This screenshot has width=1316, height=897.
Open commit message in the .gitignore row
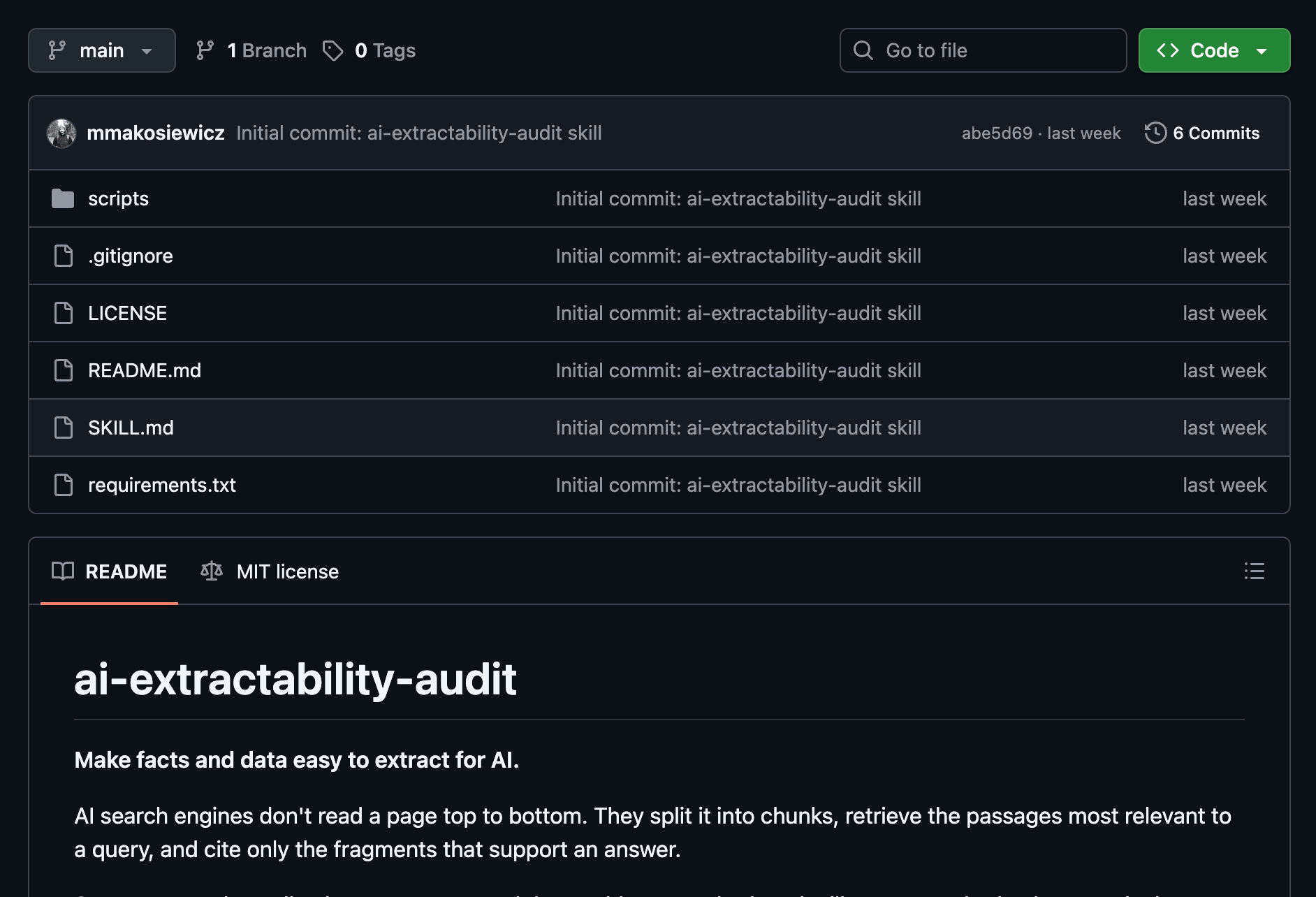[x=738, y=256]
